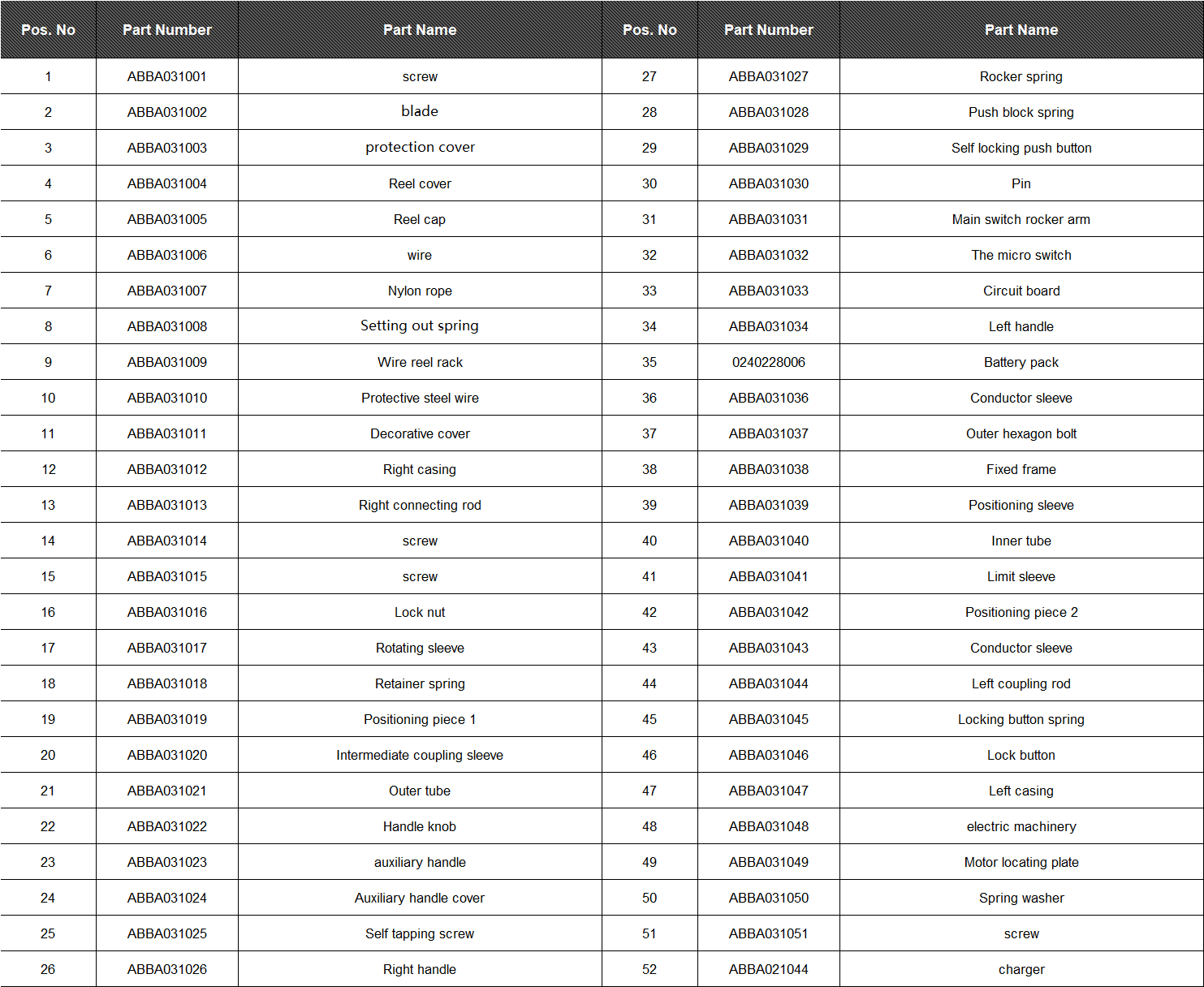Click the 'charger' part name cell
This screenshot has height=987, width=1204.
(x=1021, y=969)
